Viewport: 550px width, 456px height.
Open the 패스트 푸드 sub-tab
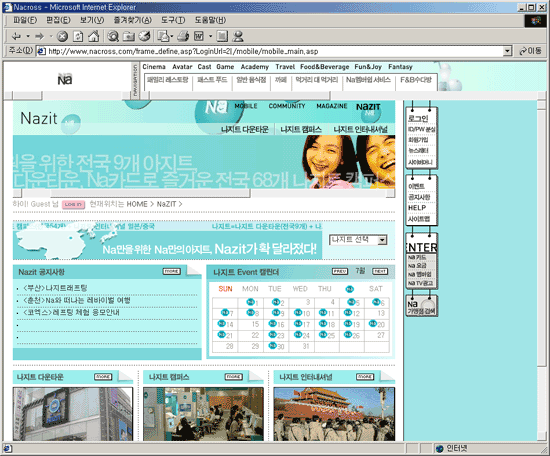(212, 80)
